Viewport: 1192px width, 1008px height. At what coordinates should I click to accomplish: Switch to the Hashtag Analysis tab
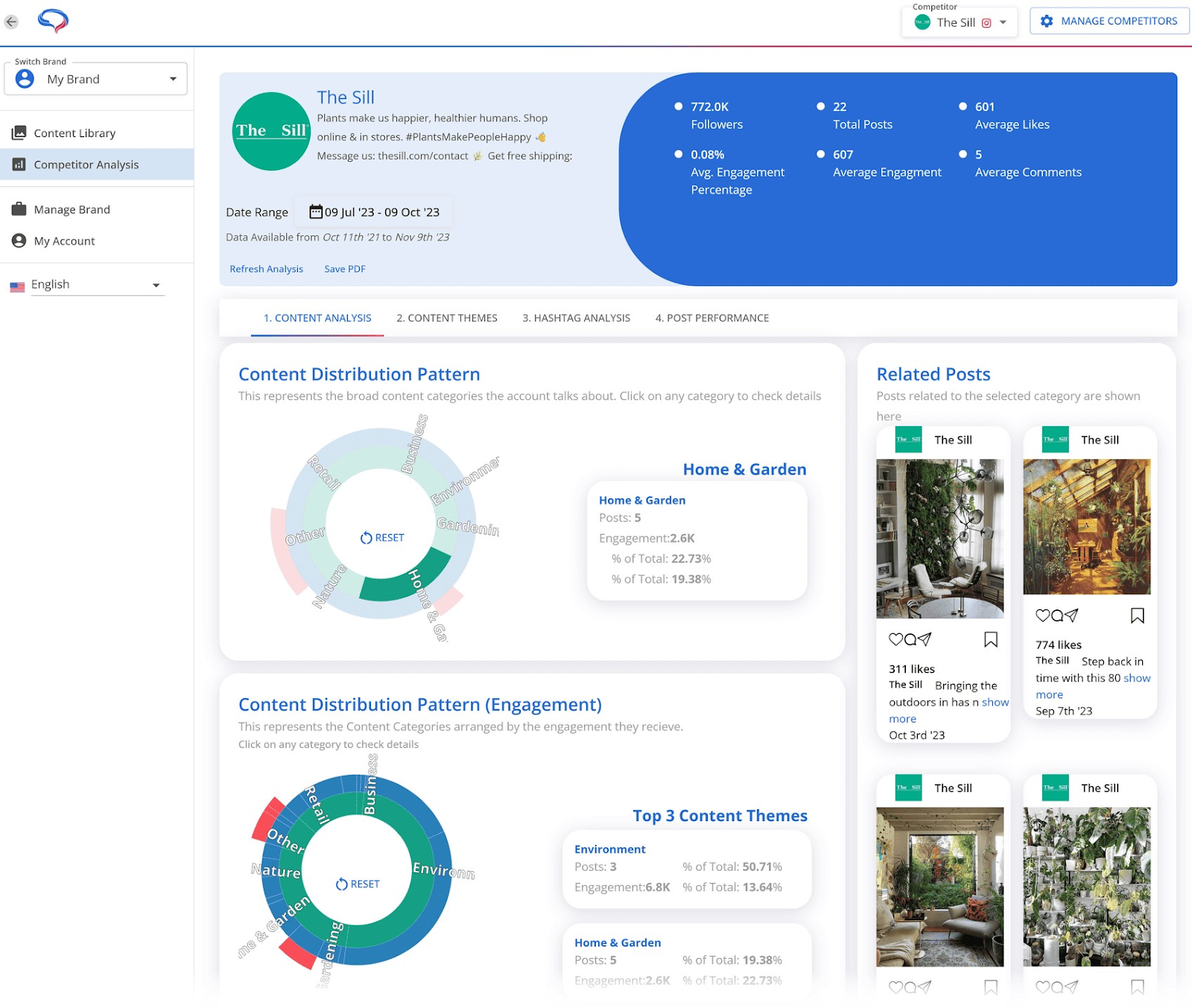(x=575, y=317)
